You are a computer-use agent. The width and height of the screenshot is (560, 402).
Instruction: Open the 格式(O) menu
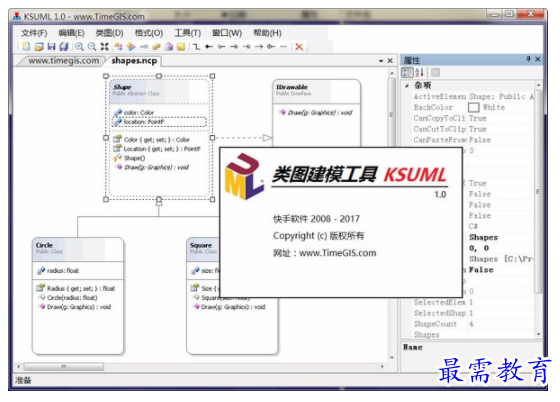(x=149, y=33)
